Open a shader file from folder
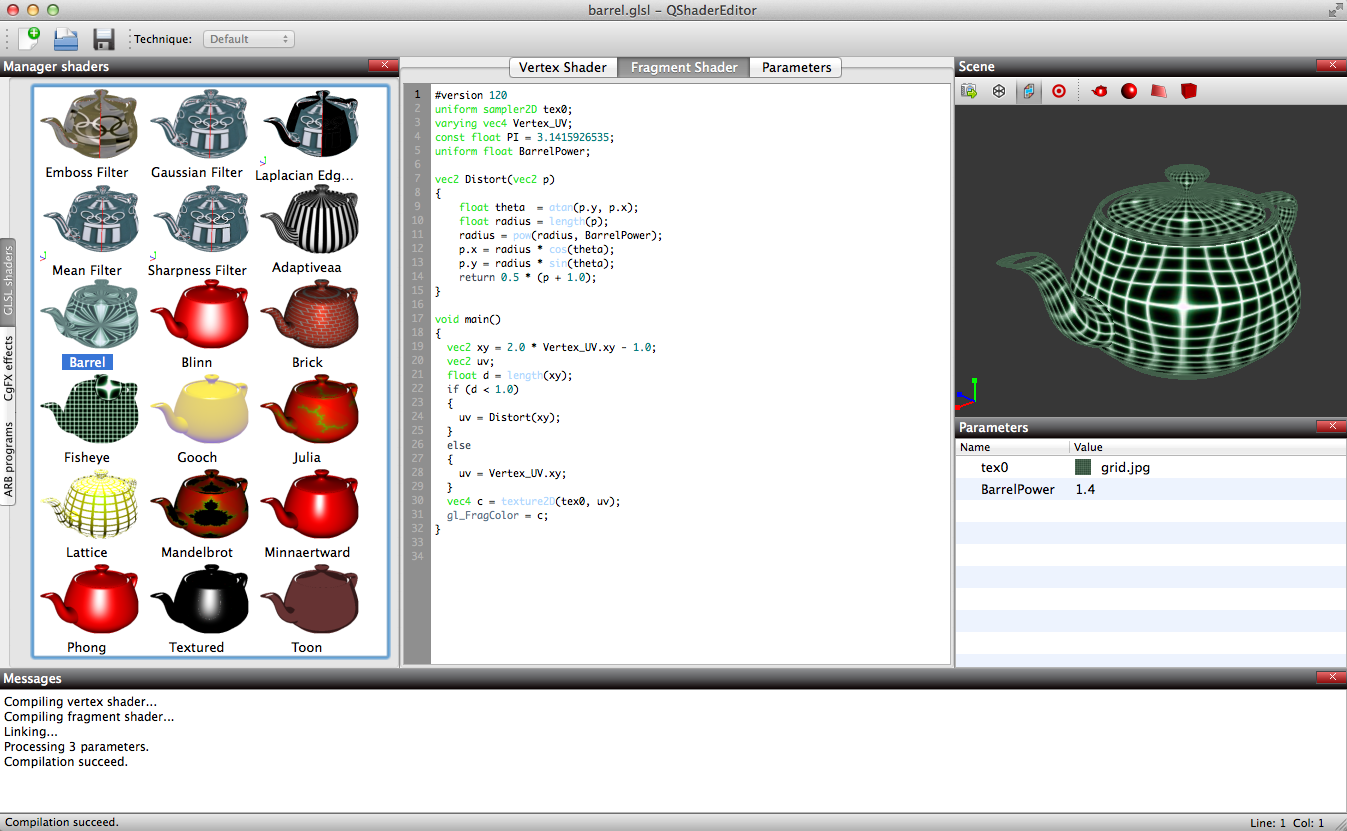 pyautogui.click(x=66, y=39)
